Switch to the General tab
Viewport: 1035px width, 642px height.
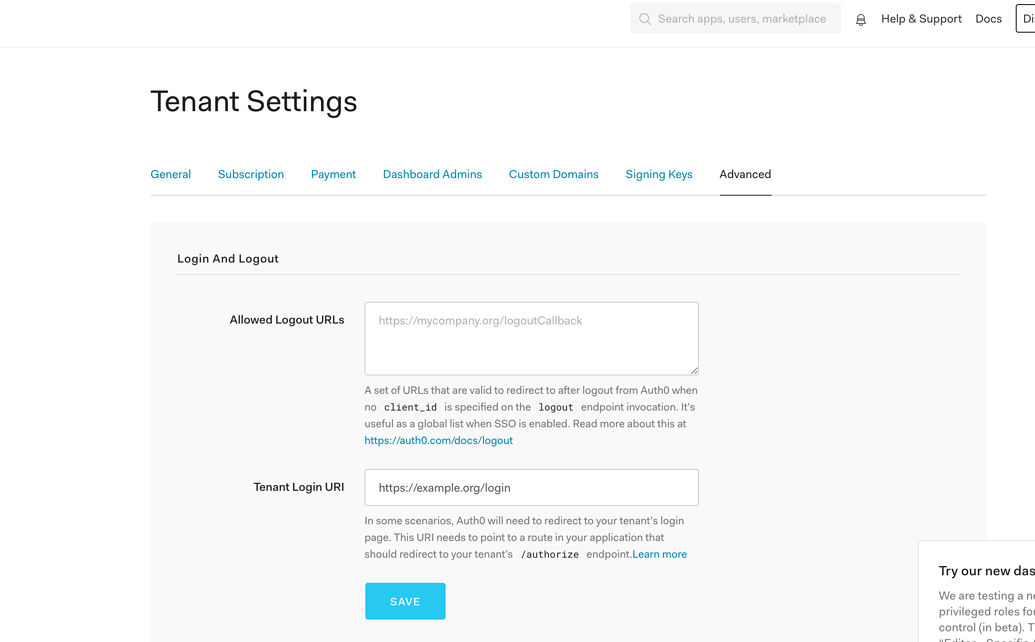point(170,174)
